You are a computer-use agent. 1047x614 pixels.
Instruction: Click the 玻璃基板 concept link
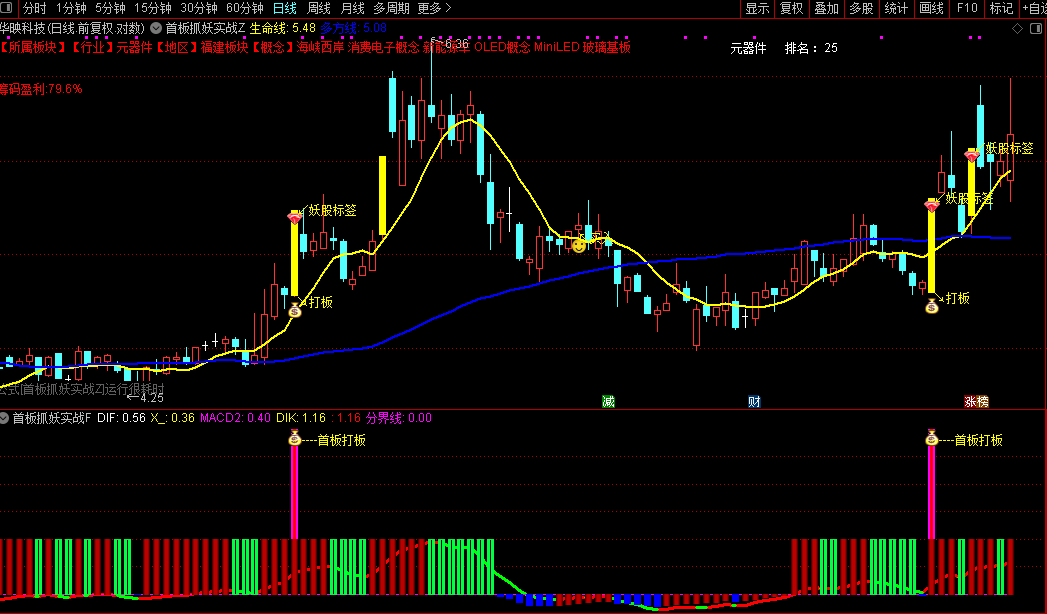point(606,47)
